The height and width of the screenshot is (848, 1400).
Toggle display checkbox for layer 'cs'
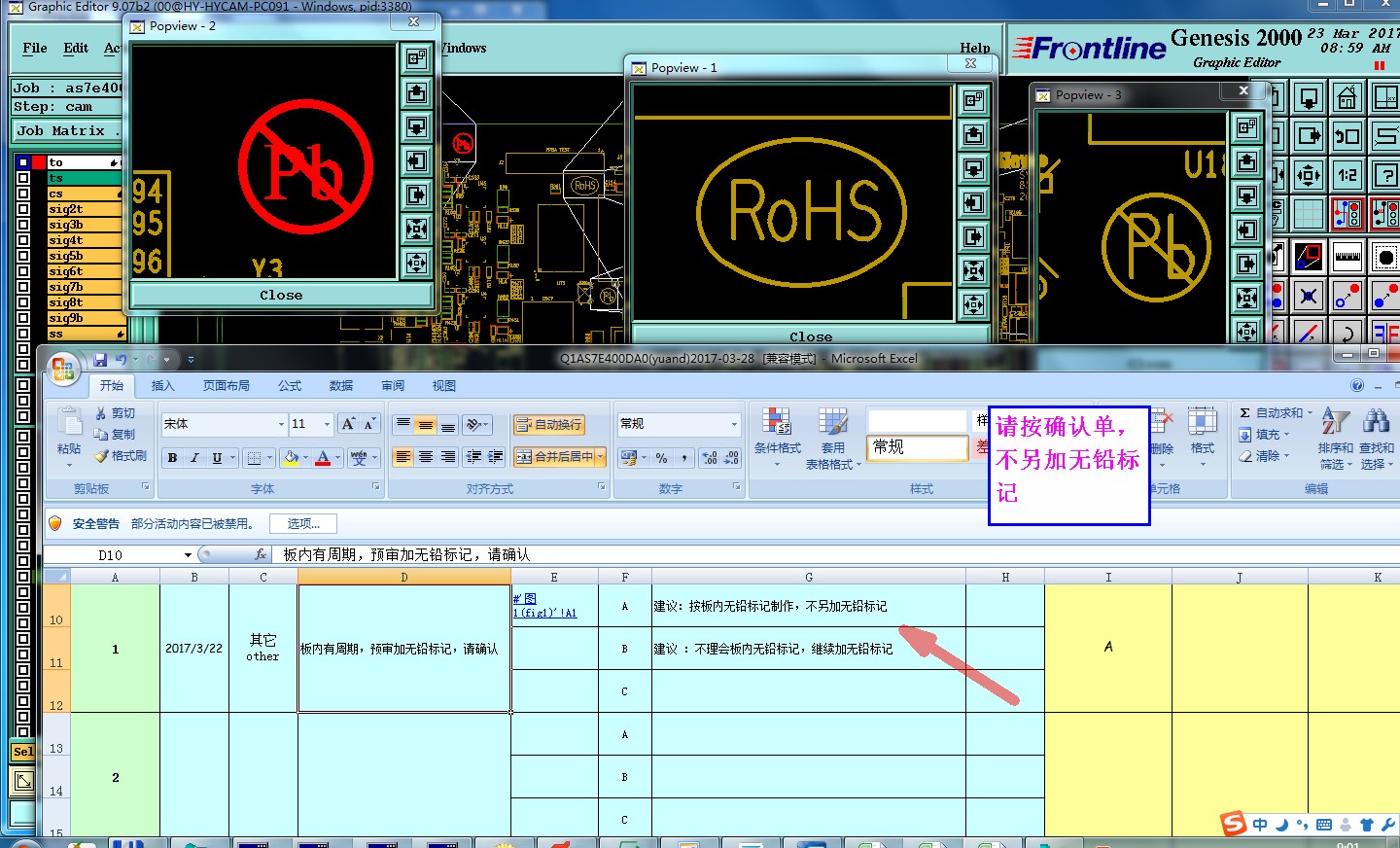point(23,194)
